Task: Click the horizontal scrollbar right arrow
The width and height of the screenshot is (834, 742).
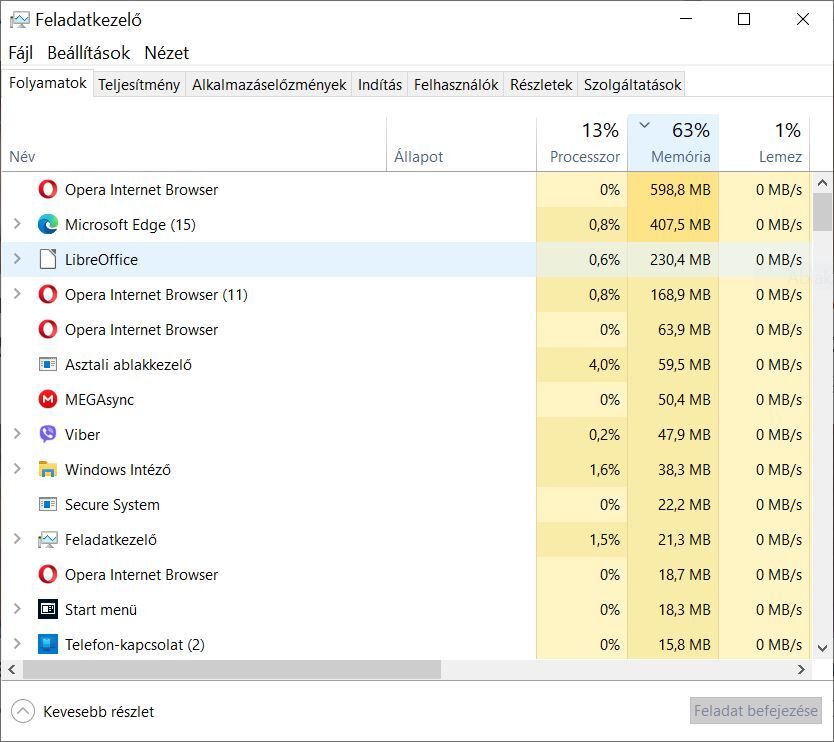Action: coord(802,670)
